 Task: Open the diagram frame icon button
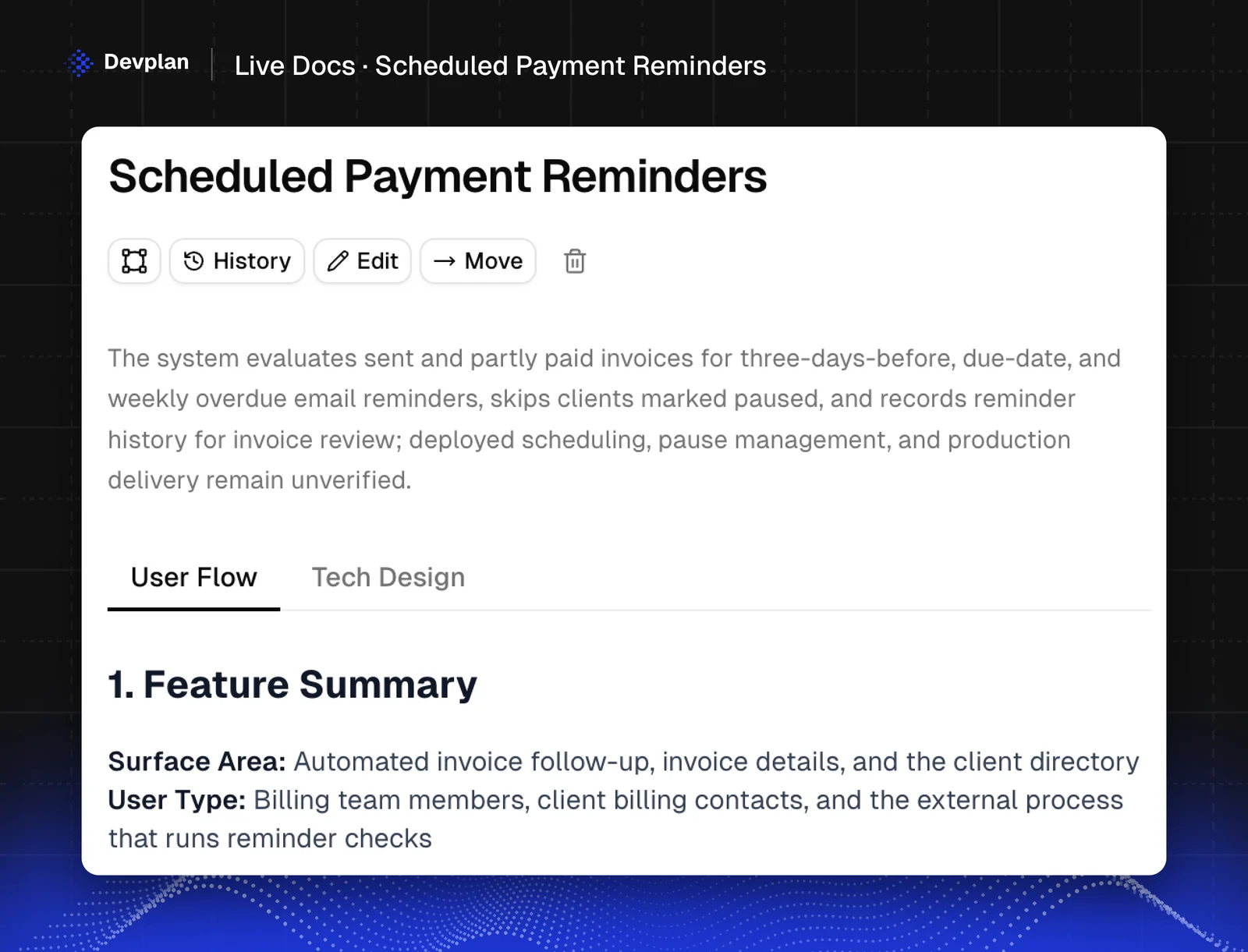[134, 261]
